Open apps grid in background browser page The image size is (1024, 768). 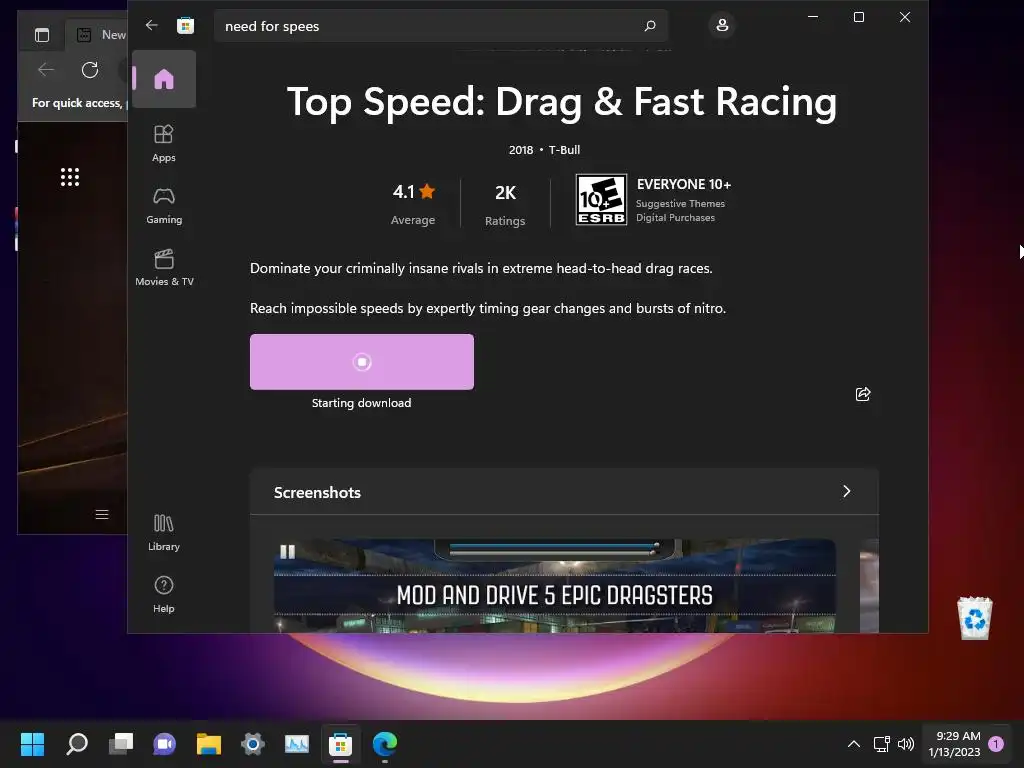(x=70, y=177)
